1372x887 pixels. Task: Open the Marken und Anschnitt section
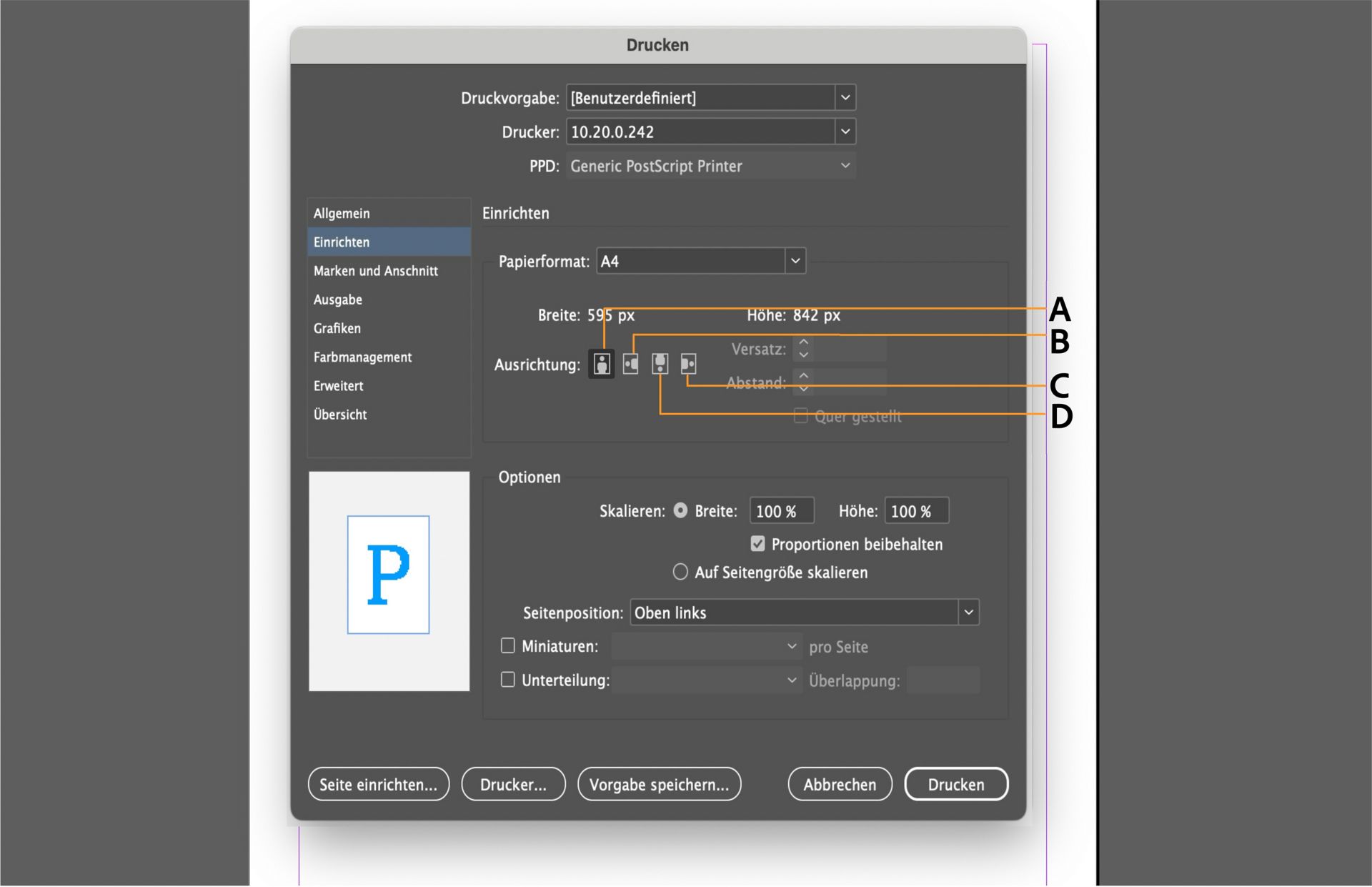376,271
